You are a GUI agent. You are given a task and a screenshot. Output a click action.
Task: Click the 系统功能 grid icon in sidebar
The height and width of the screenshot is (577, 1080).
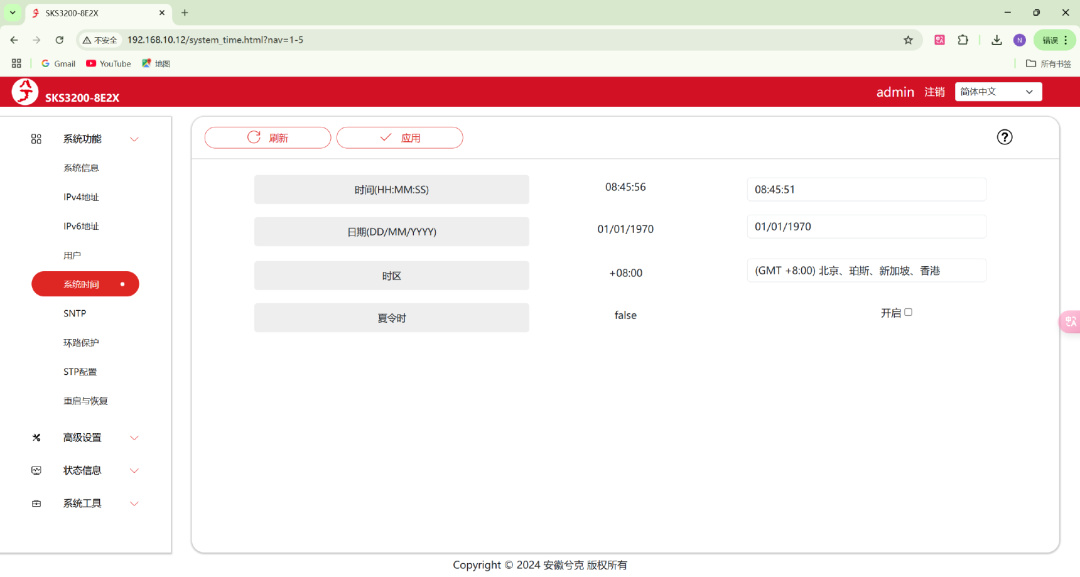tap(37, 139)
